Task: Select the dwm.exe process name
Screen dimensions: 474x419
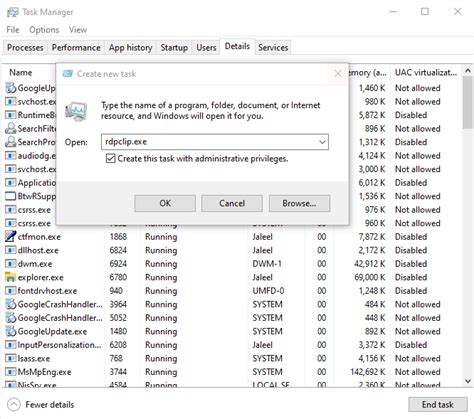Action: tap(35, 264)
